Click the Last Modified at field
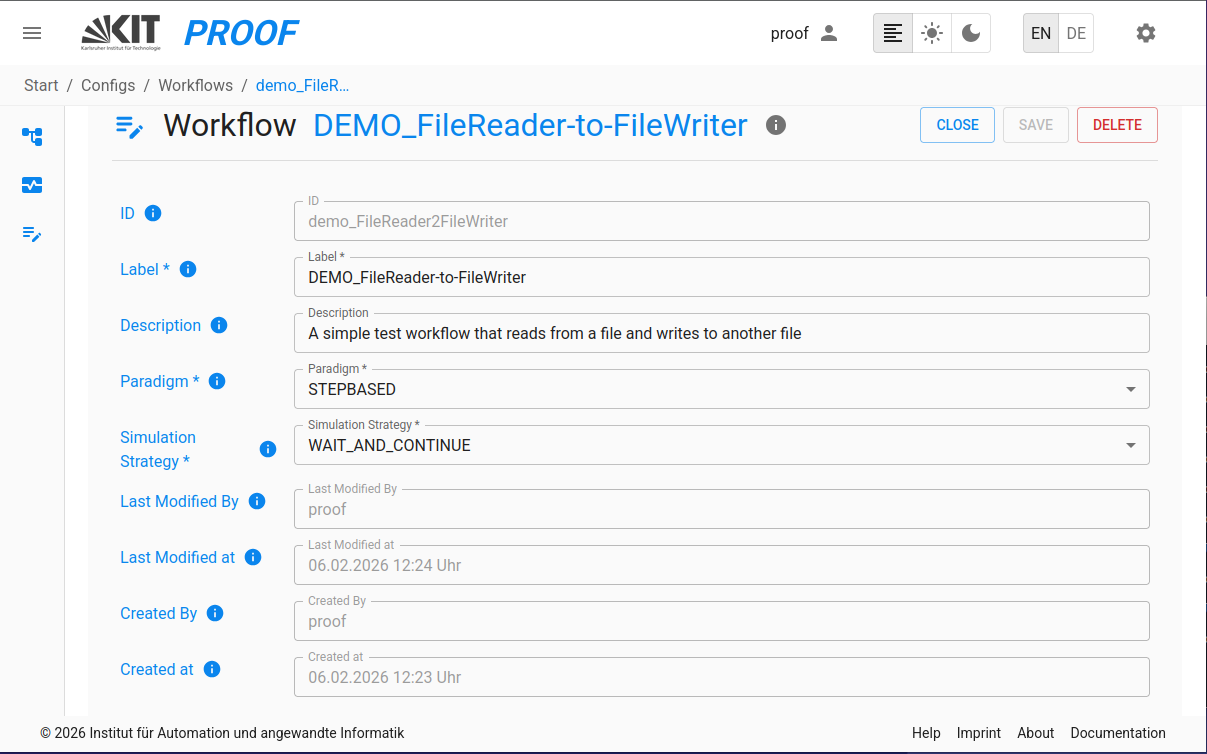Viewport: 1207px width, 754px height. (x=722, y=565)
